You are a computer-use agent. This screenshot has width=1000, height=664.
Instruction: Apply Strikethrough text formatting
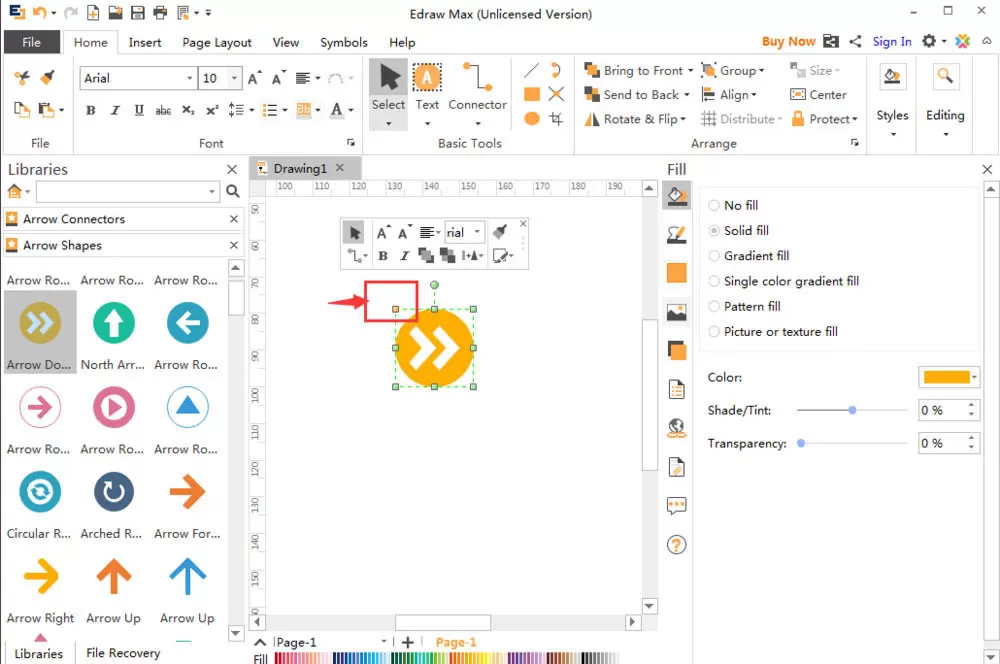pyautogui.click(x=163, y=110)
